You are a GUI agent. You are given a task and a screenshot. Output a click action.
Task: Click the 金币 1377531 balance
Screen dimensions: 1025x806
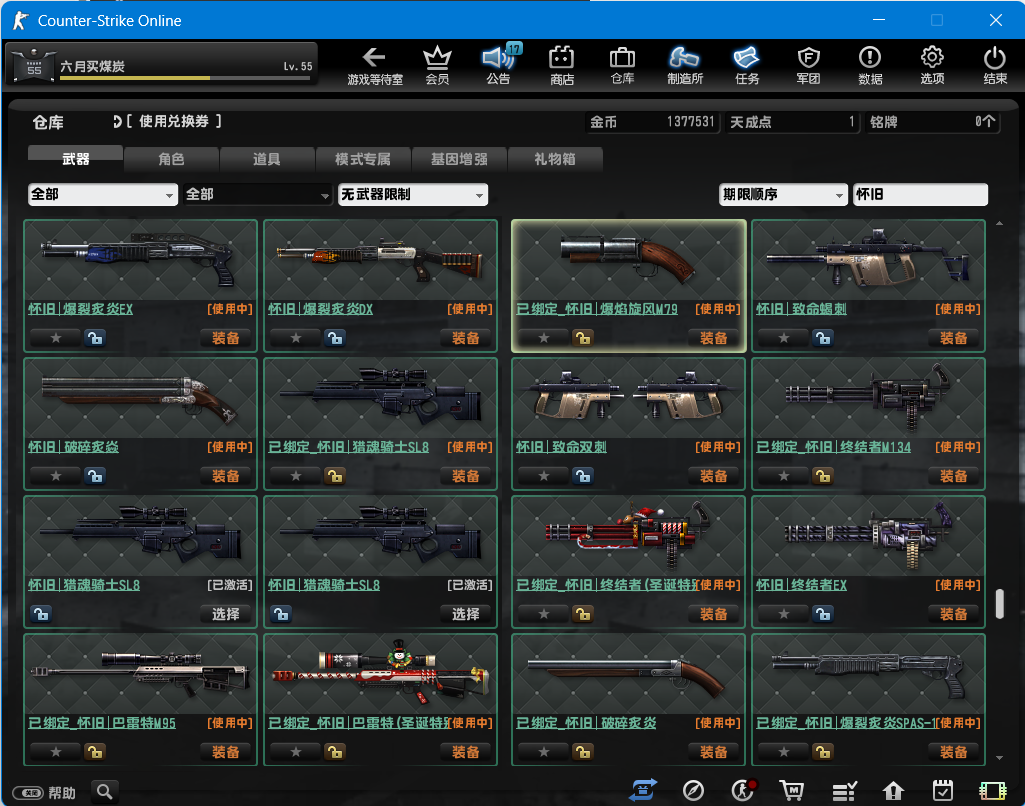click(x=652, y=122)
